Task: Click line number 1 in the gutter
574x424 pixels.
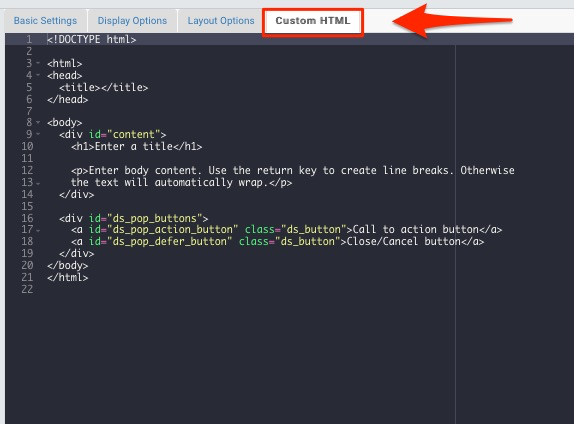Action: [x=29, y=39]
